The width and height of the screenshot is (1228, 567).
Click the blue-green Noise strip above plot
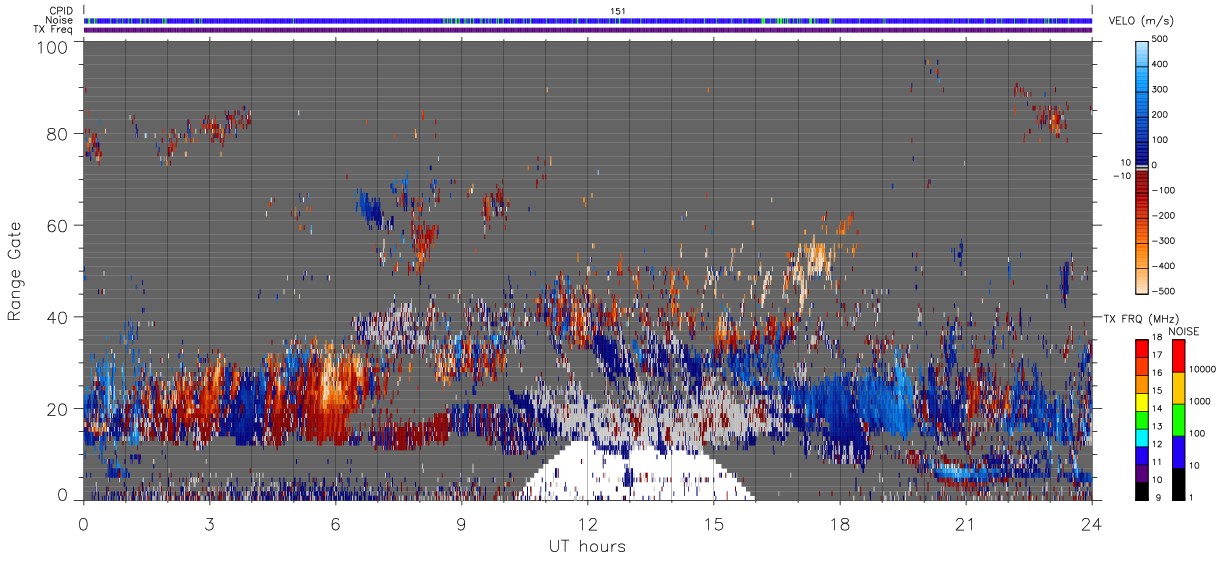tap(588, 20)
